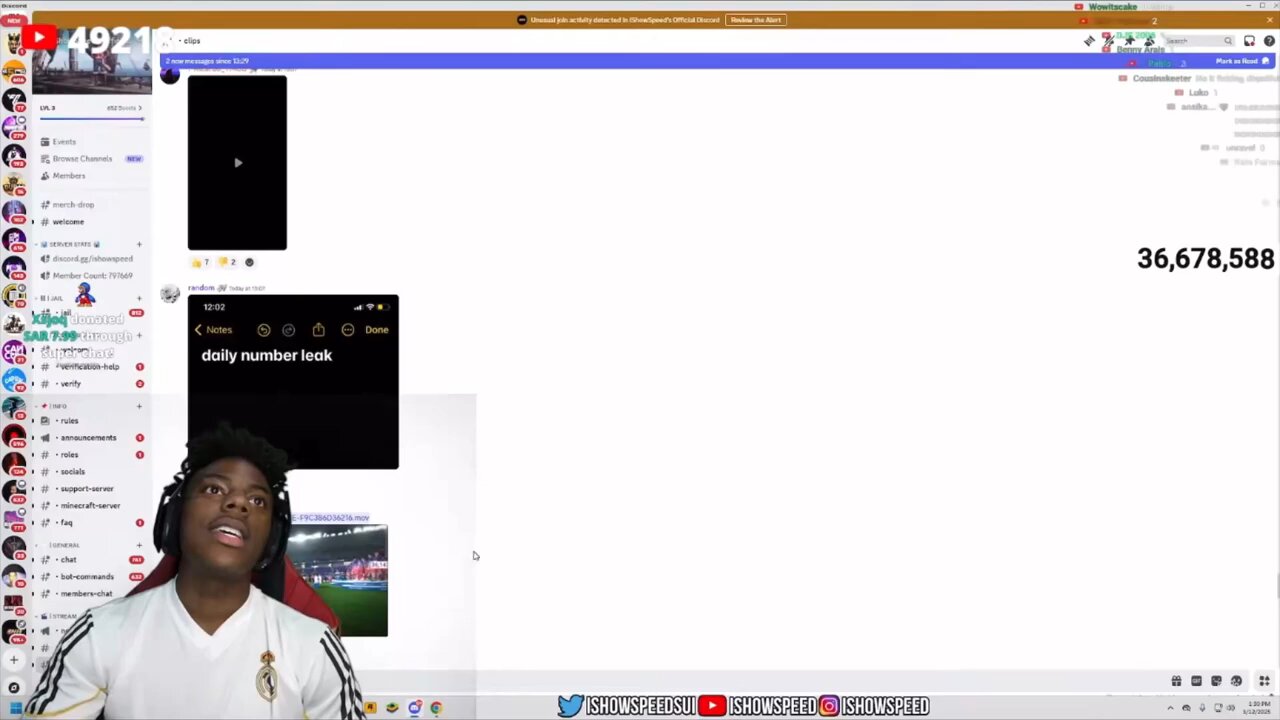Open the daily number leak image
This screenshot has height=720, width=1280.
[x=293, y=381]
